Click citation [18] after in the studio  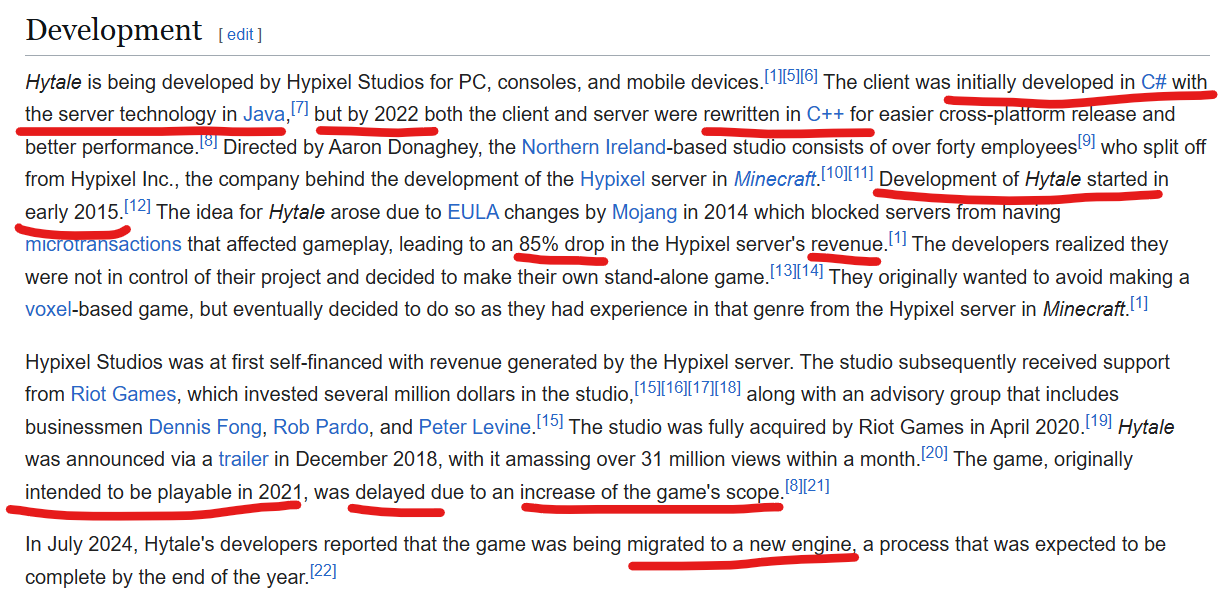click(x=727, y=387)
